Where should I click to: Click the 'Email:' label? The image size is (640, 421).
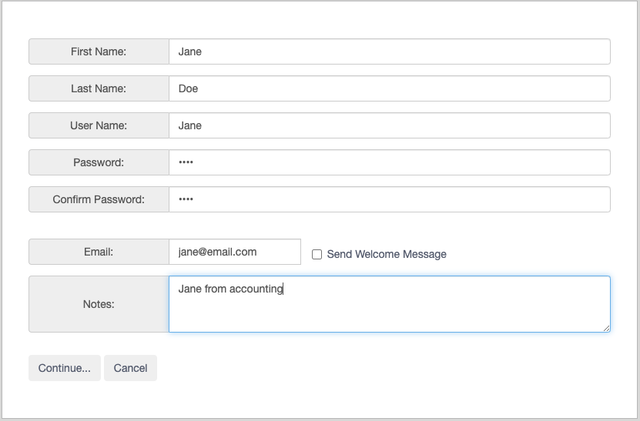pos(98,252)
